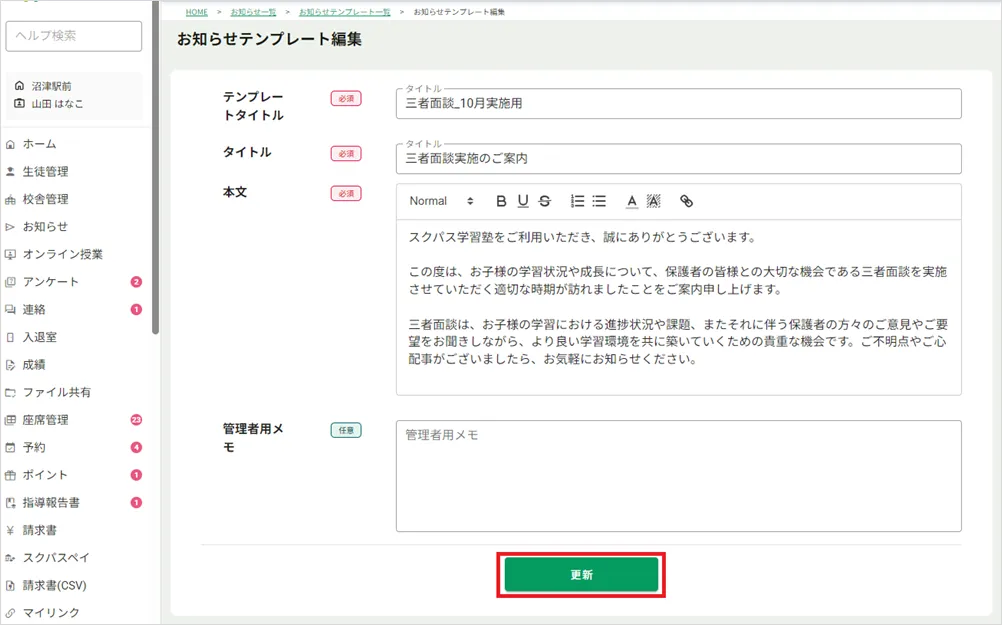
Task: Open the text color picker
Action: [631, 201]
